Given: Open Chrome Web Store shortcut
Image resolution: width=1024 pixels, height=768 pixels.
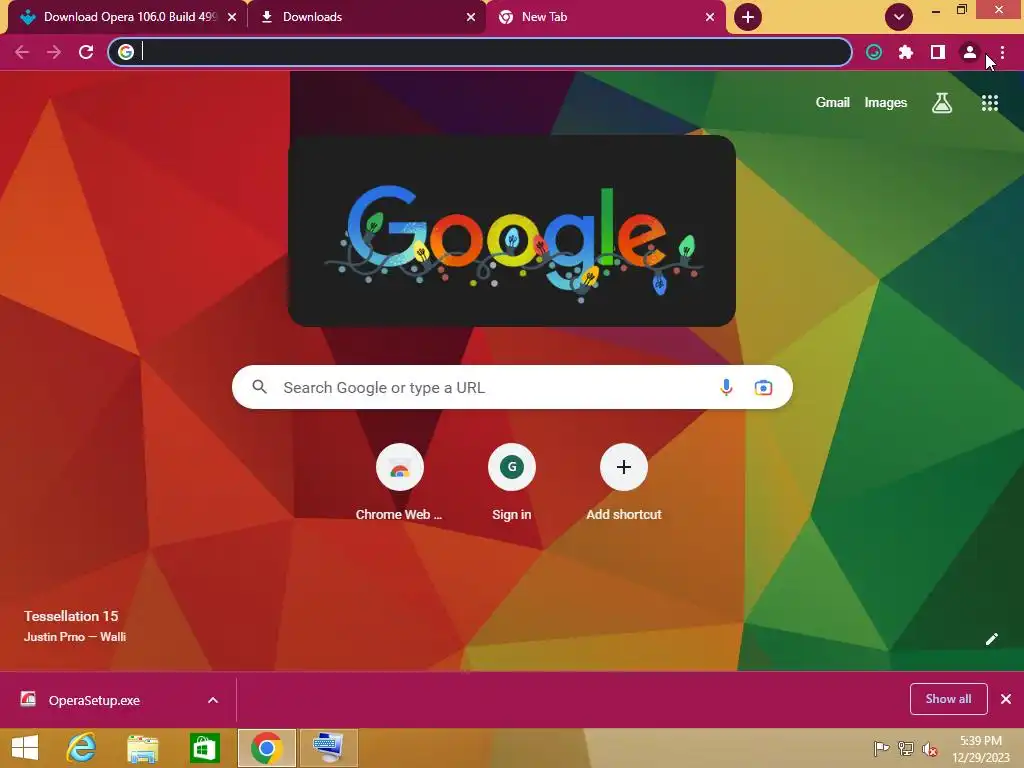Looking at the screenshot, I should [x=399, y=483].
